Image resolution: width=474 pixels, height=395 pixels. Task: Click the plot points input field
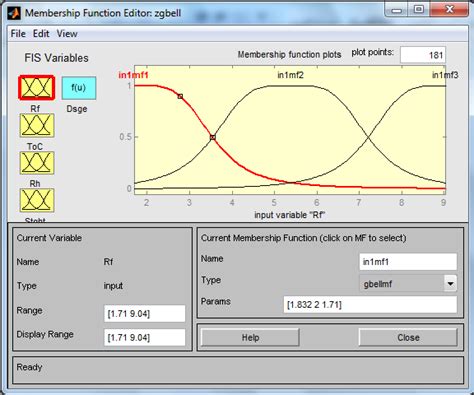tap(423, 55)
